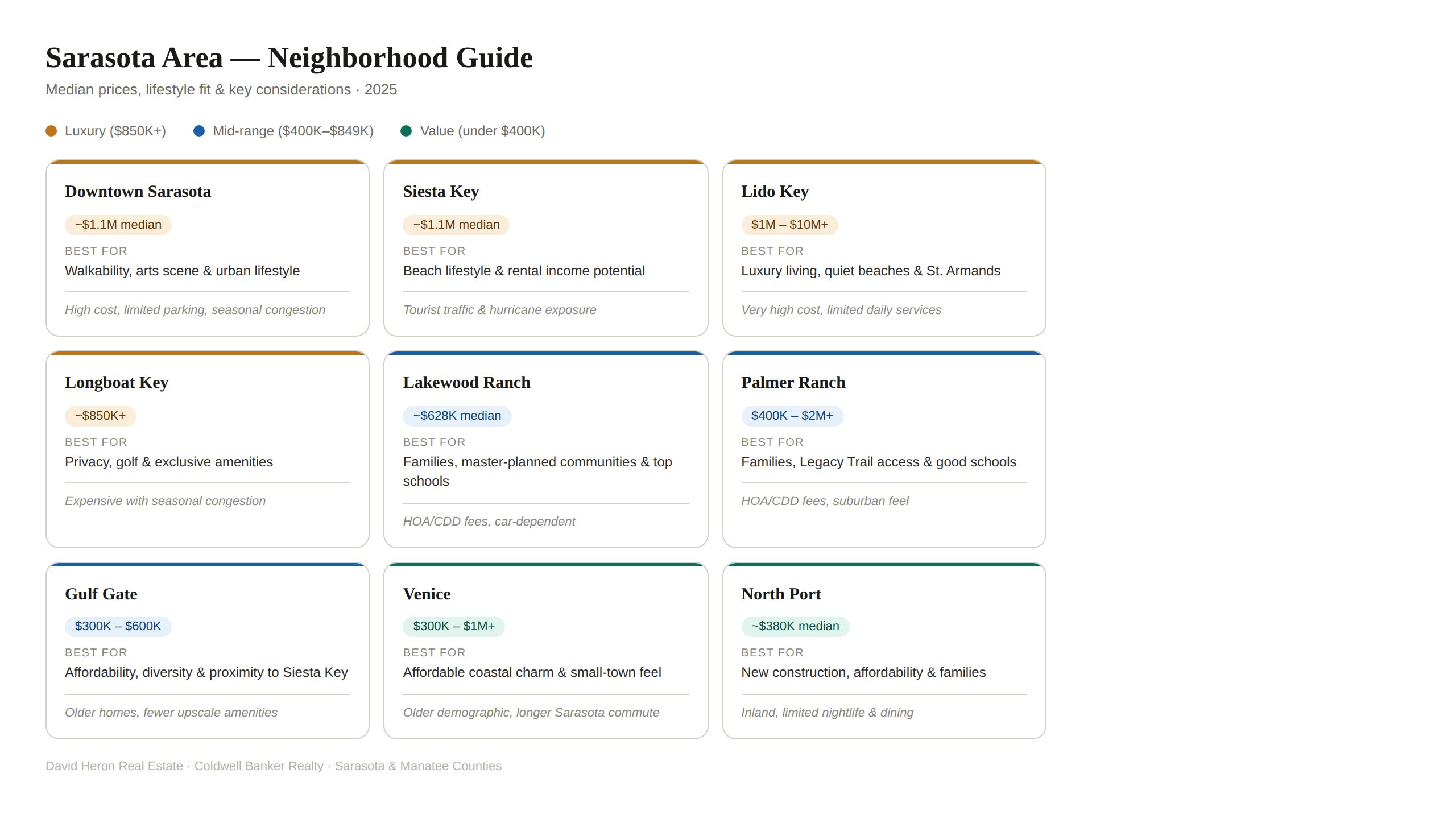This screenshot has width=1456, height=819.
Task: Open the Downtown Sarasota card title
Action: click(x=138, y=192)
